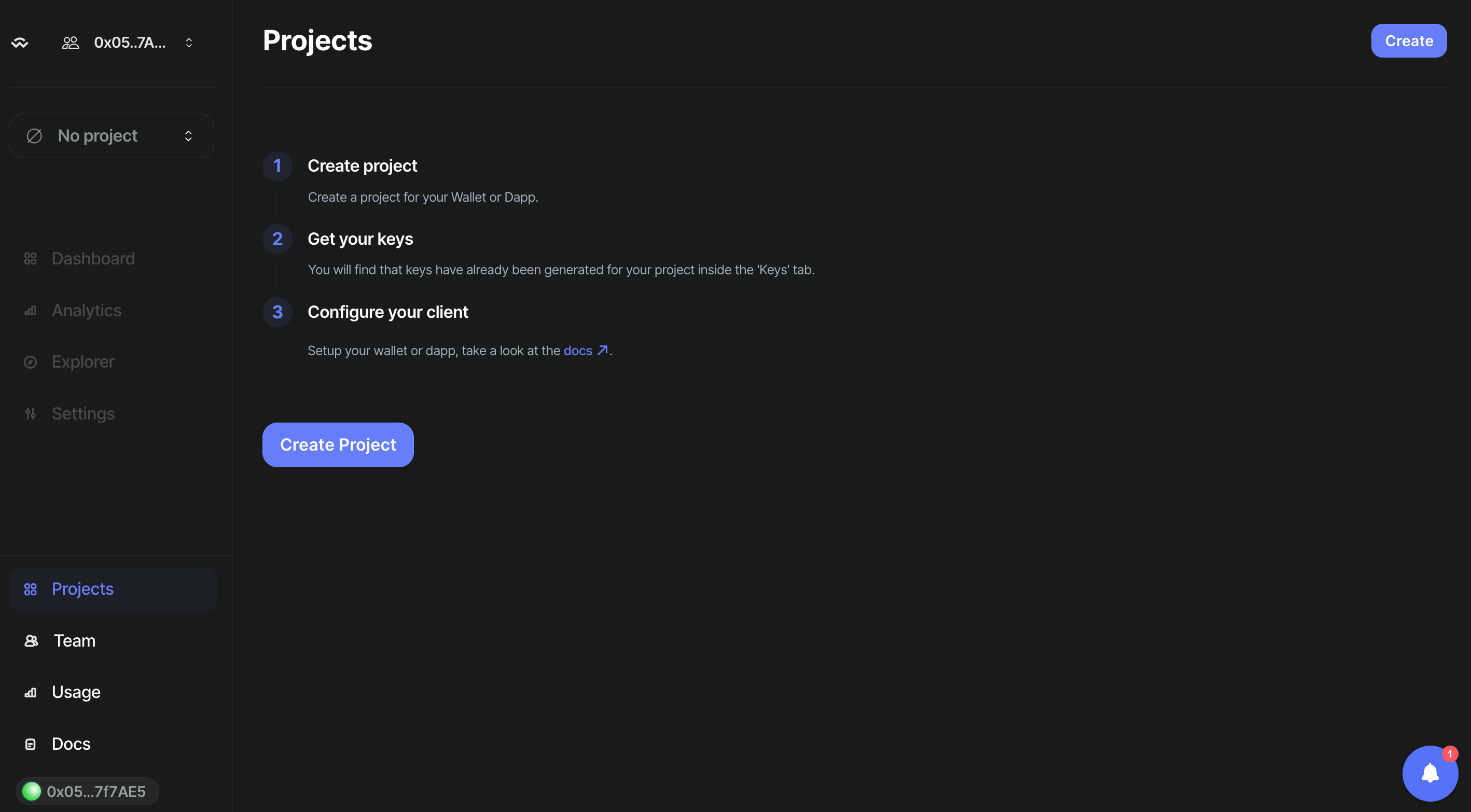Expand the project picker chevron
The width and height of the screenshot is (1471, 812).
(187, 135)
